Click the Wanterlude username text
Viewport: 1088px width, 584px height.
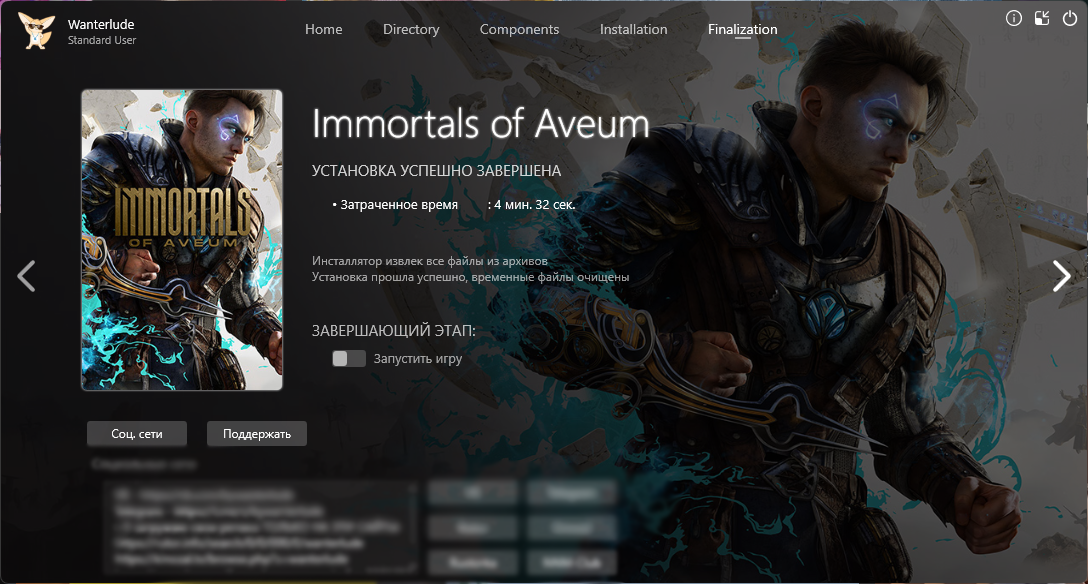click(x=101, y=24)
